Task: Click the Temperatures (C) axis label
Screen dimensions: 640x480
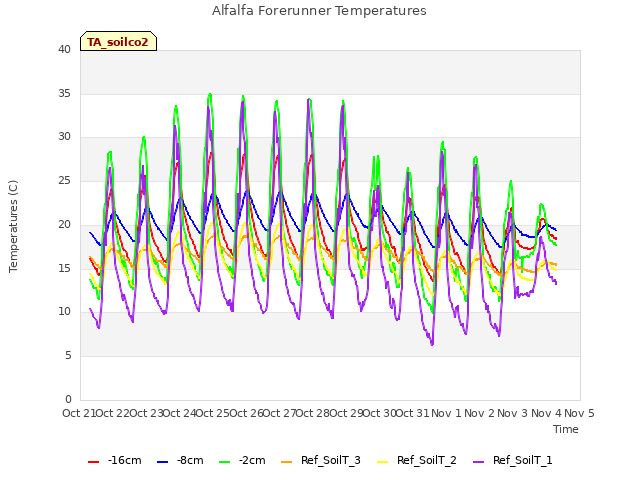Action: coord(13,226)
